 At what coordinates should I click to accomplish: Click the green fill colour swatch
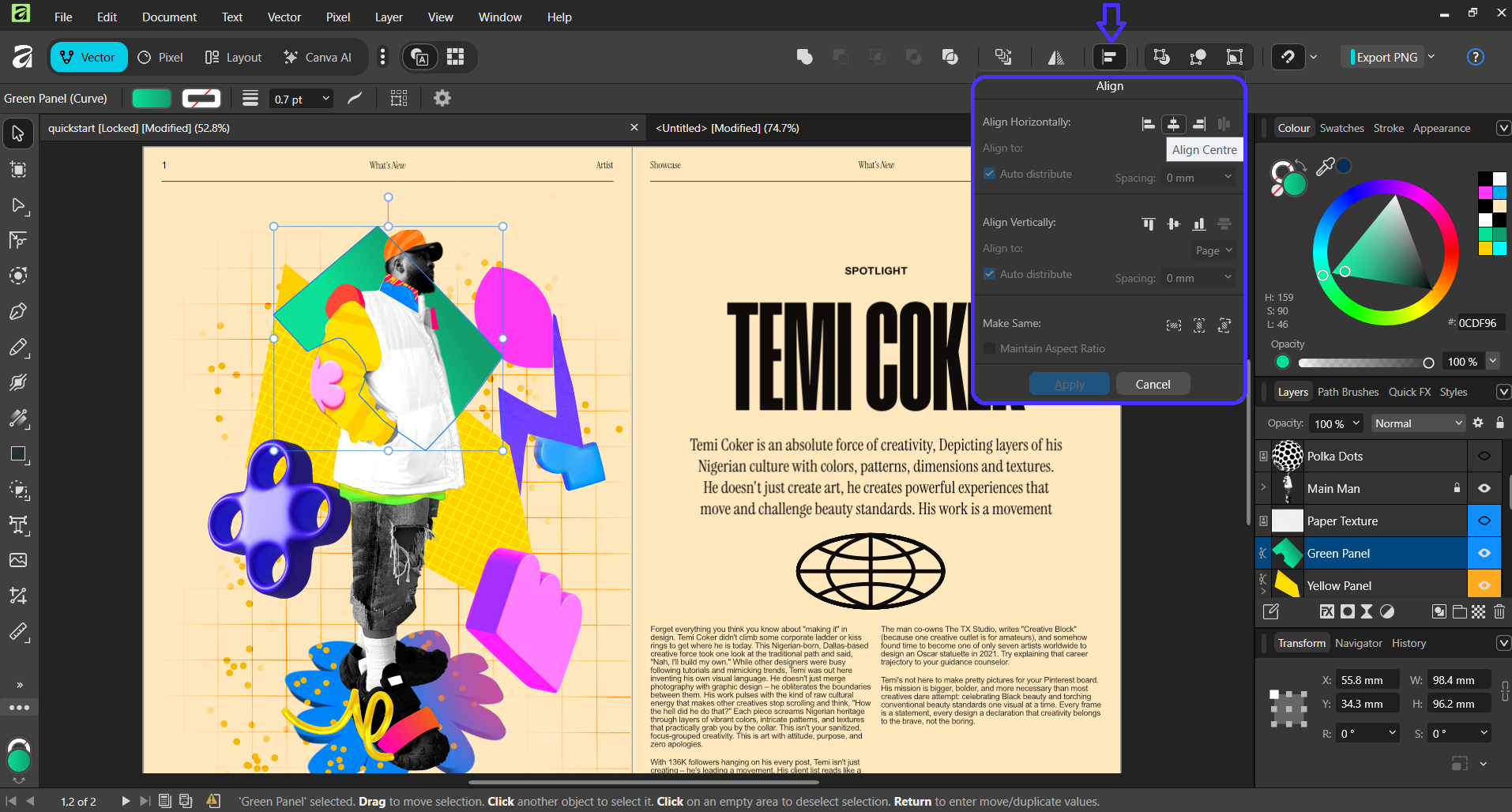(152, 99)
